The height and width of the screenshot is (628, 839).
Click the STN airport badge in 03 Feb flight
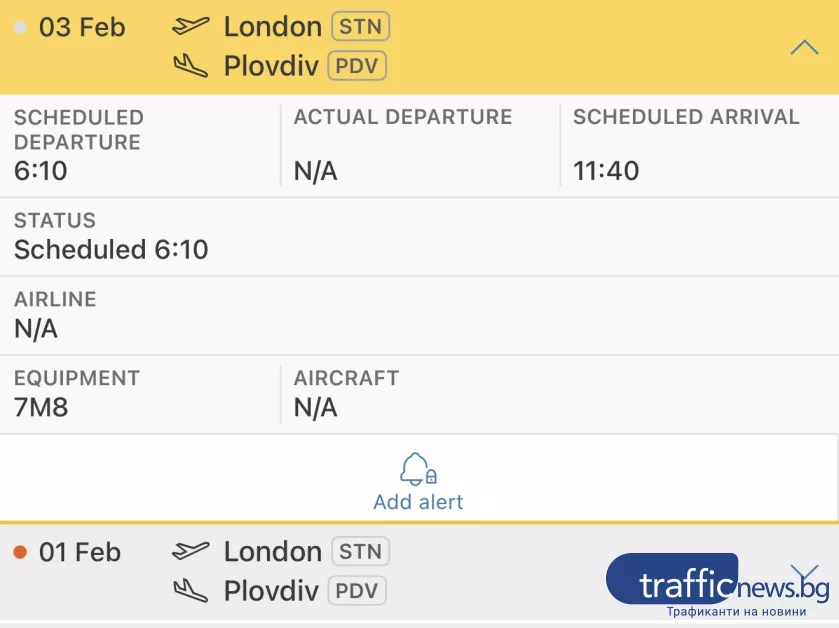tap(360, 27)
